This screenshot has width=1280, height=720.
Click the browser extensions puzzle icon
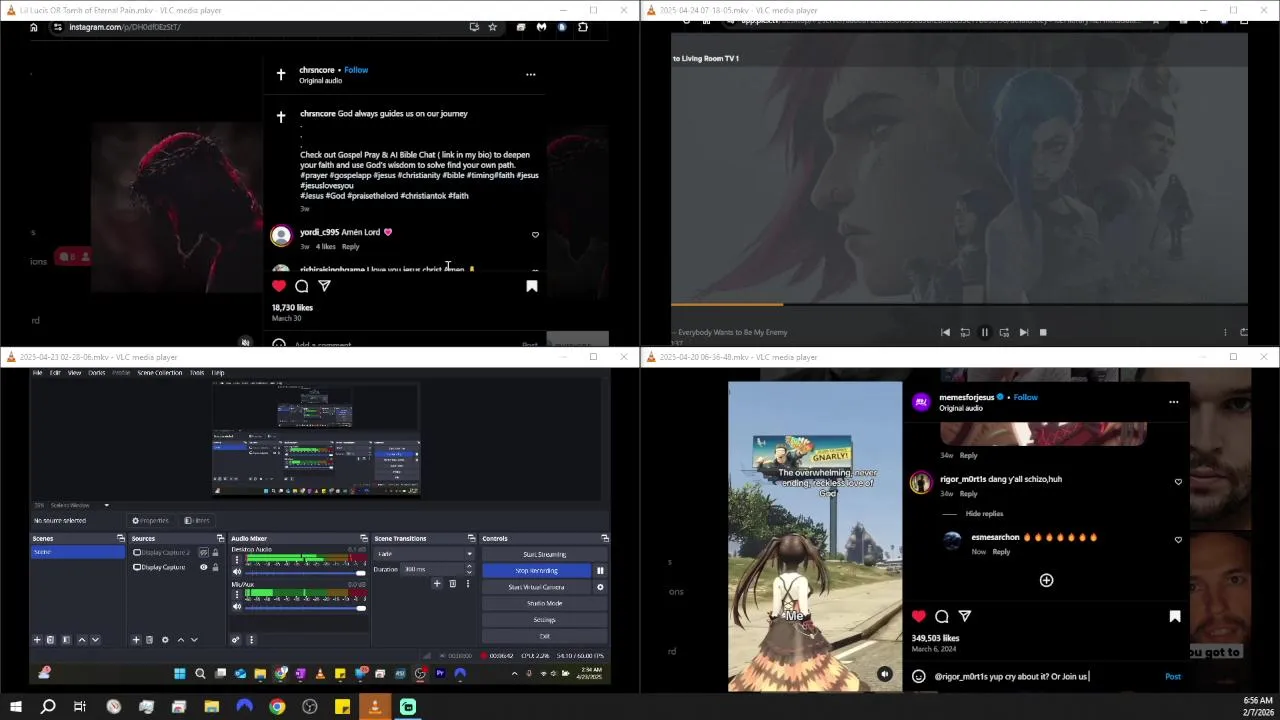click(x=583, y=27)
